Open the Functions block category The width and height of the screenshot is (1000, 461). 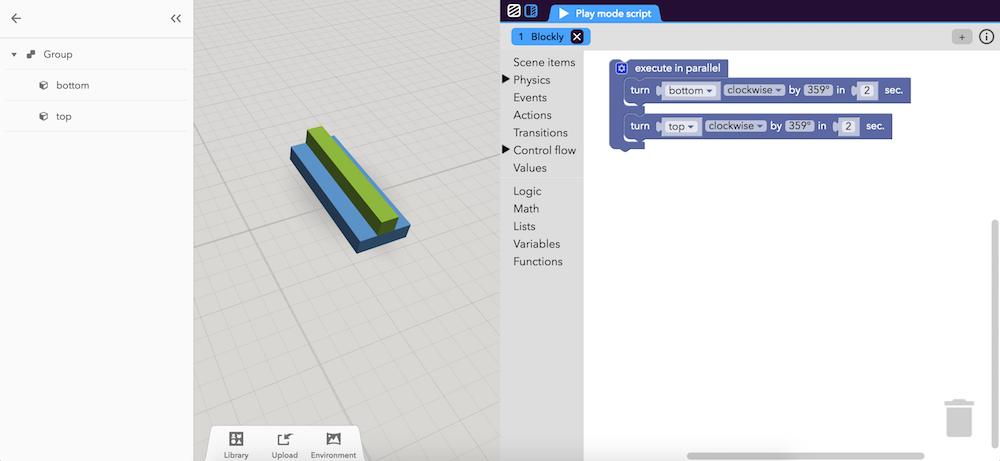click(x=538, y=261)
